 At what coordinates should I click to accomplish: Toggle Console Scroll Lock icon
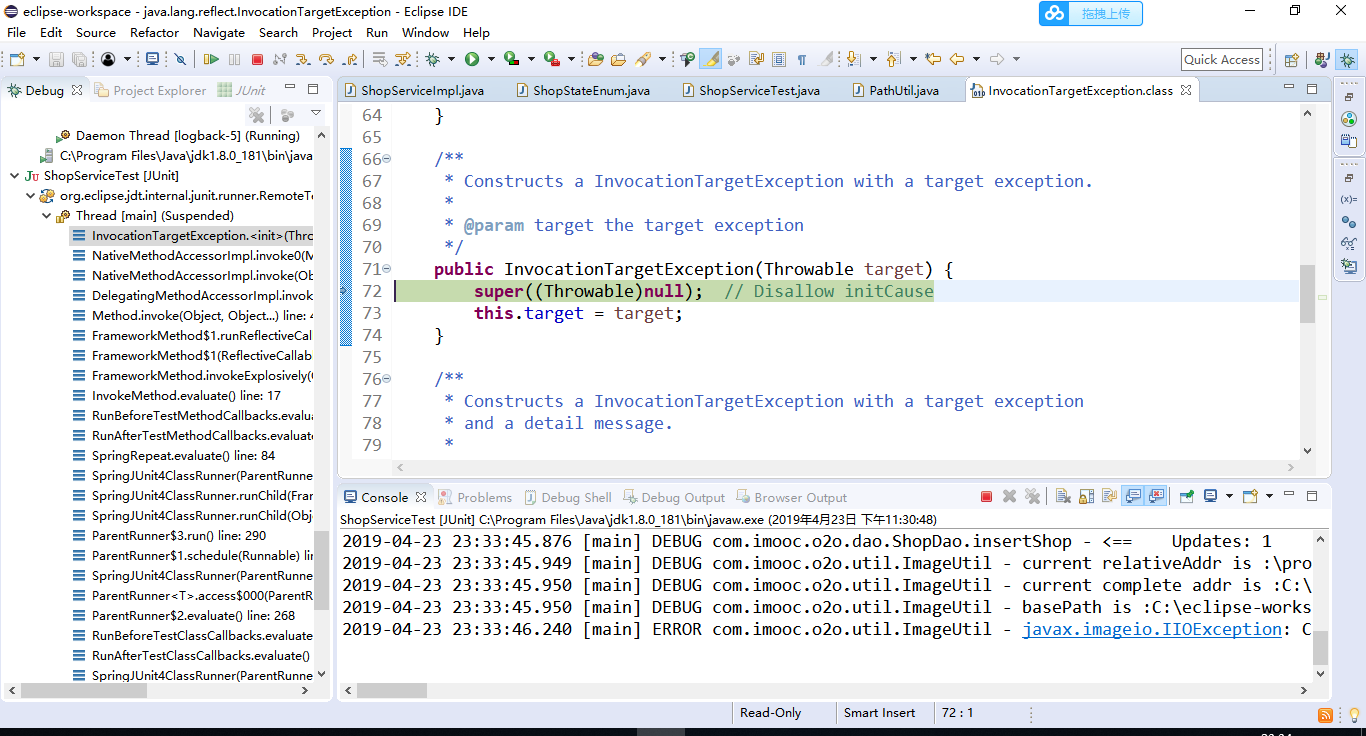tap(1086, 496)
